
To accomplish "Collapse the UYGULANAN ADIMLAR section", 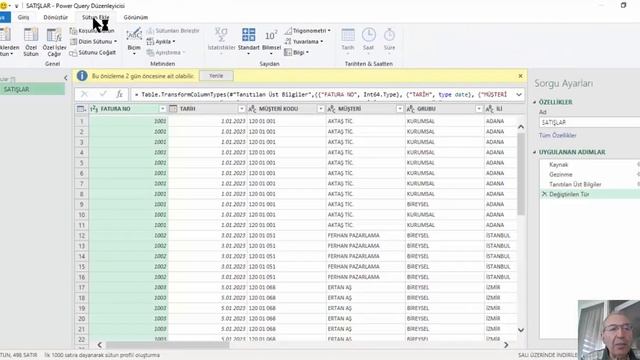I will click(535, 152).
